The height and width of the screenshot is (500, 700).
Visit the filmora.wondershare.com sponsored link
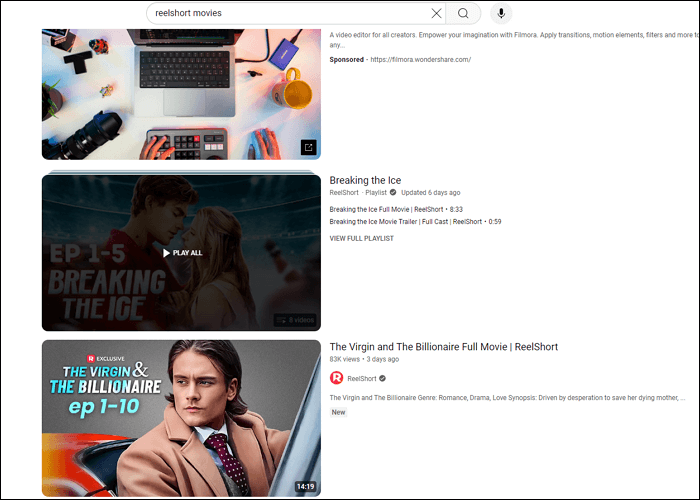(x=419, y=60)
